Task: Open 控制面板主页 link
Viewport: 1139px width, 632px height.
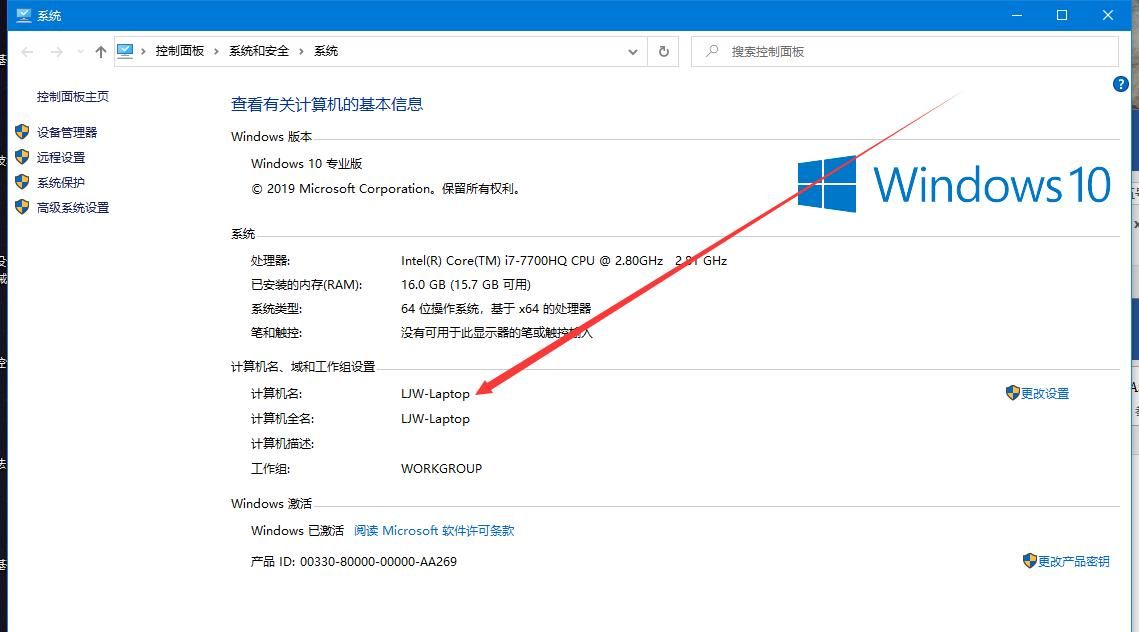Action: pyautogui.click(x=73, y=97)
